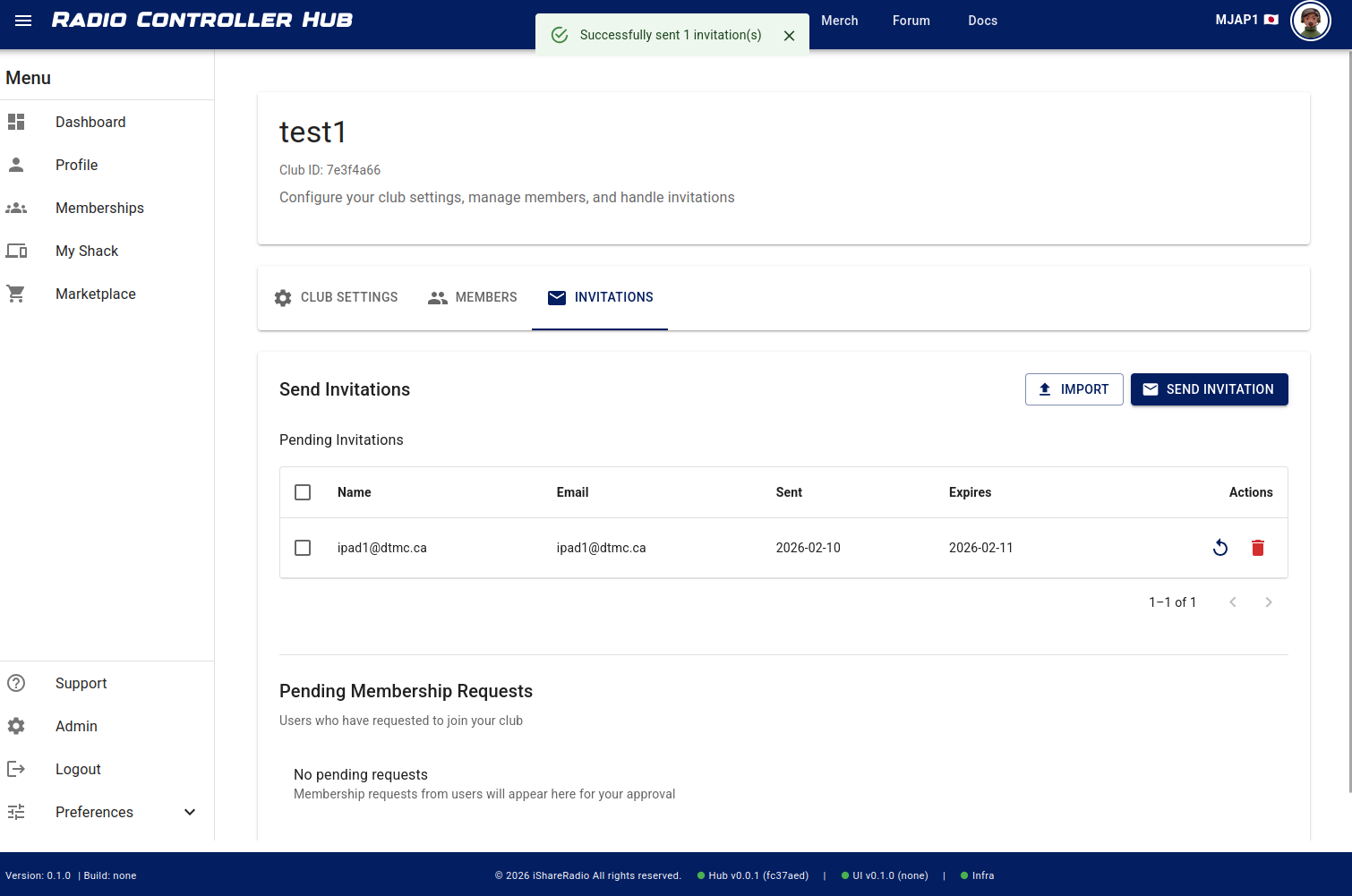Go to next page of invitations
Screen dimensions: 1352x896
pos(1268,602)
